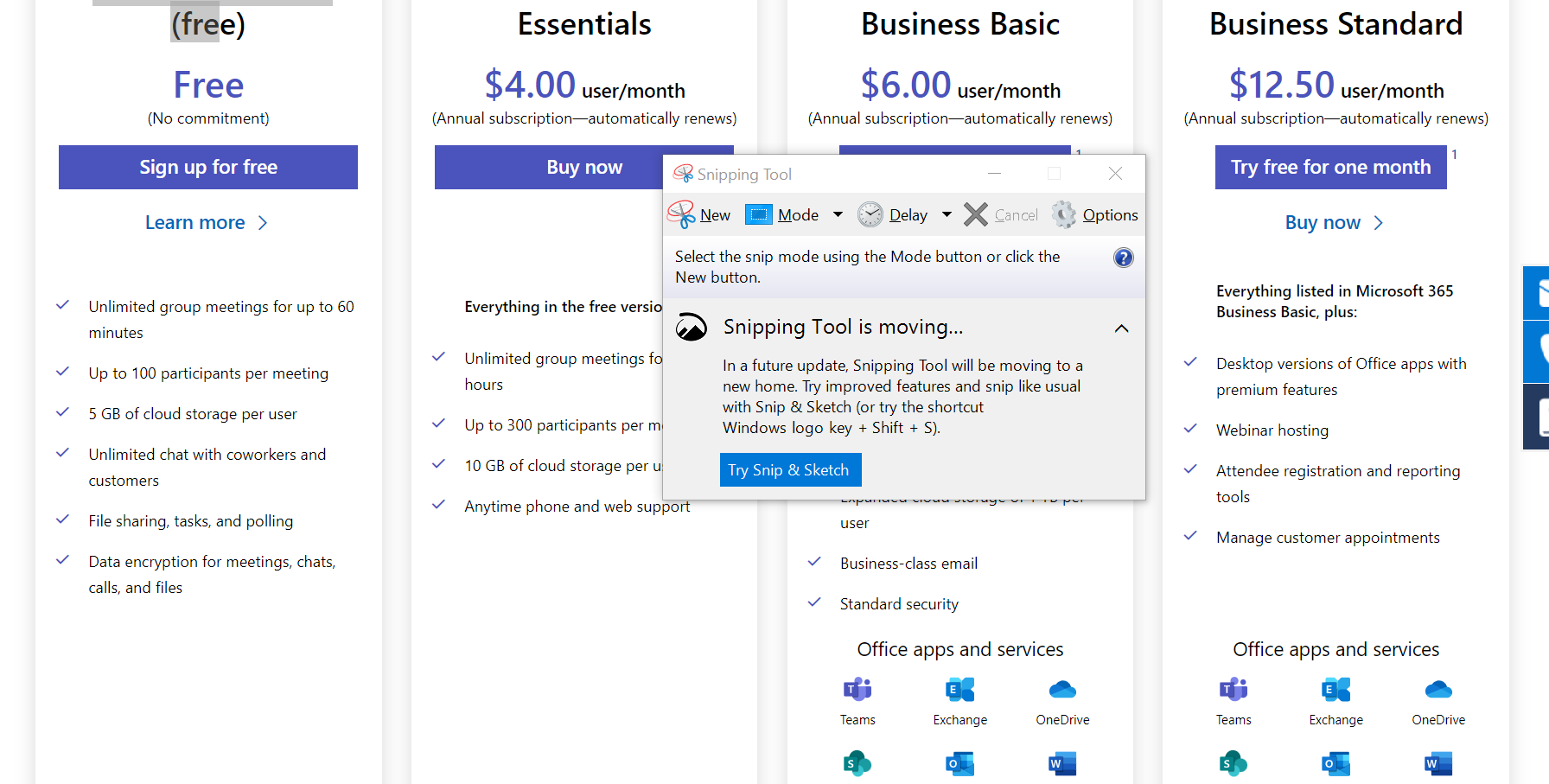Open Snipping Tool Options
Viewport: 1549px width, 784px height.
pyautogui.click(x=1095, y=214)
